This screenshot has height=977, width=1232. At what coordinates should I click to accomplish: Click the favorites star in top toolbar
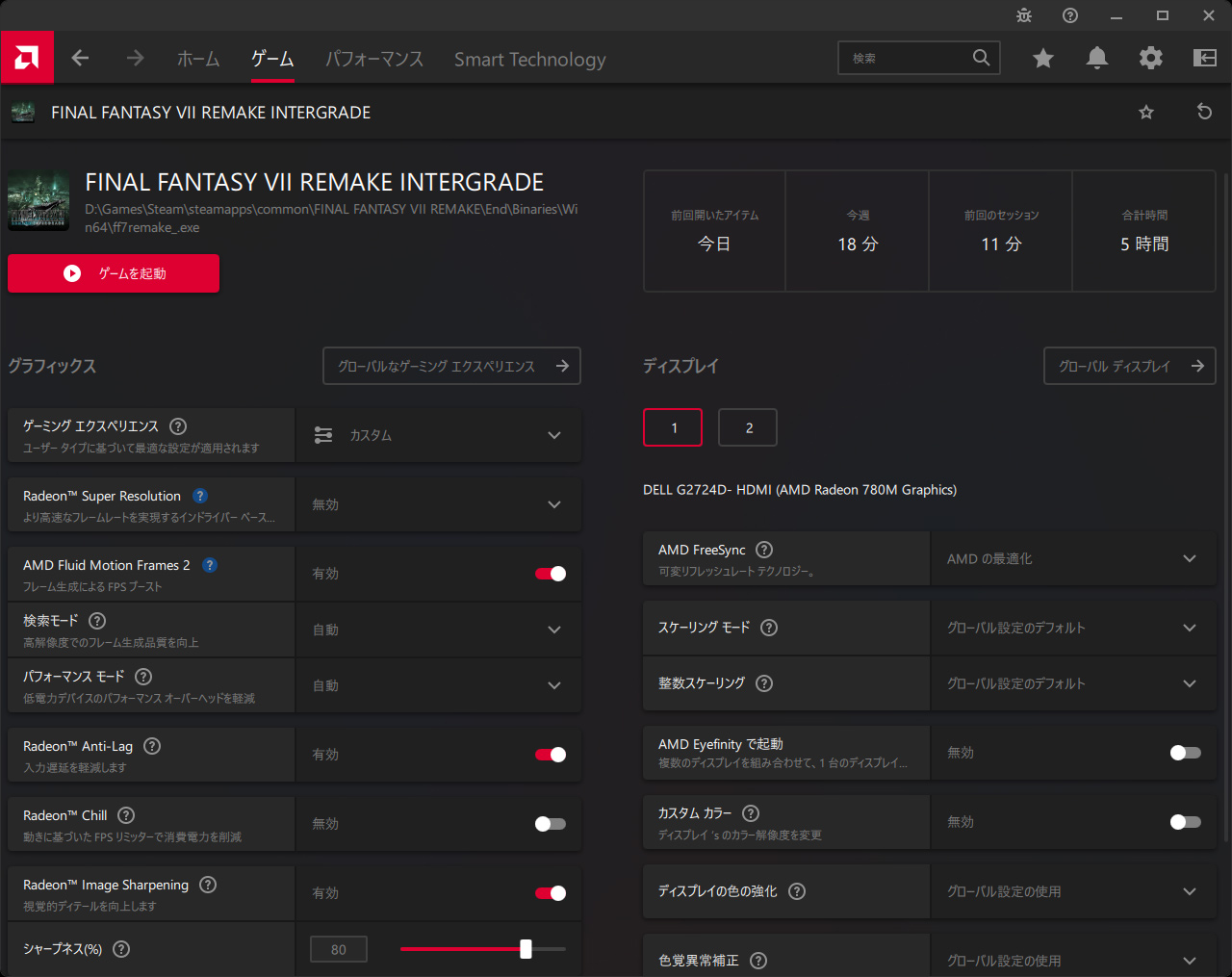1042,58
